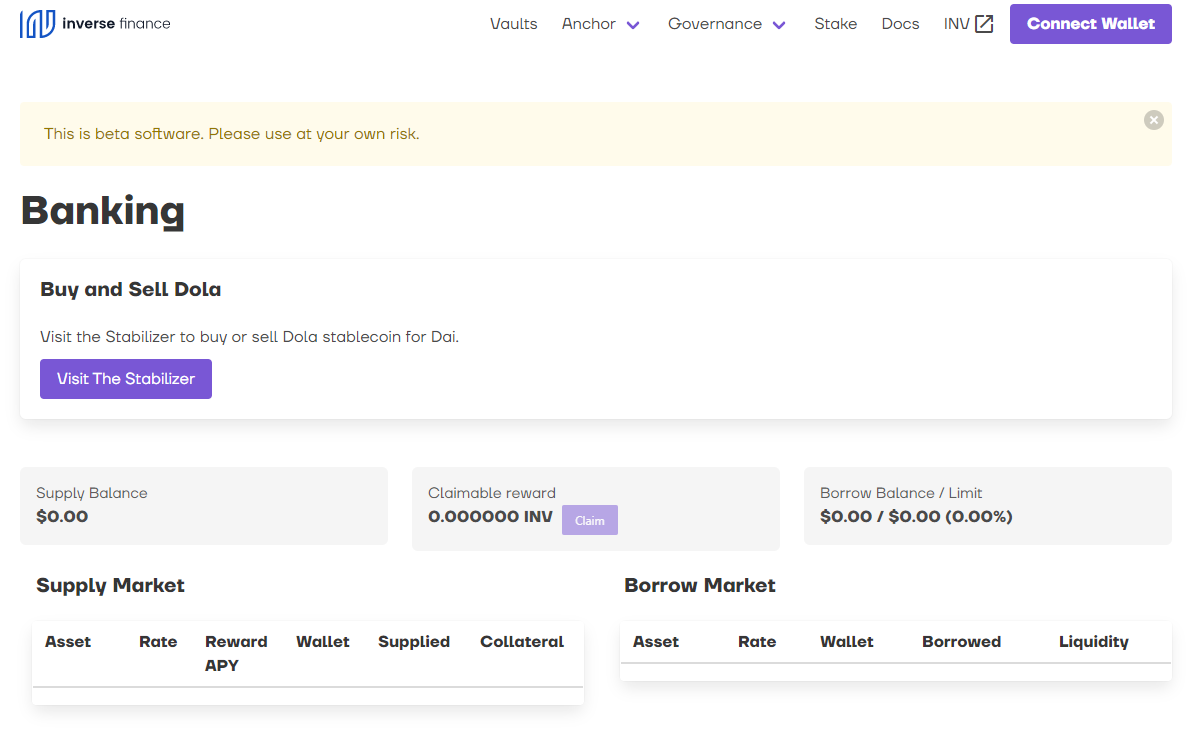Click the Inverse Finance logo icon
Screen dimensions: 1197x736
click(x=37, y=24)
